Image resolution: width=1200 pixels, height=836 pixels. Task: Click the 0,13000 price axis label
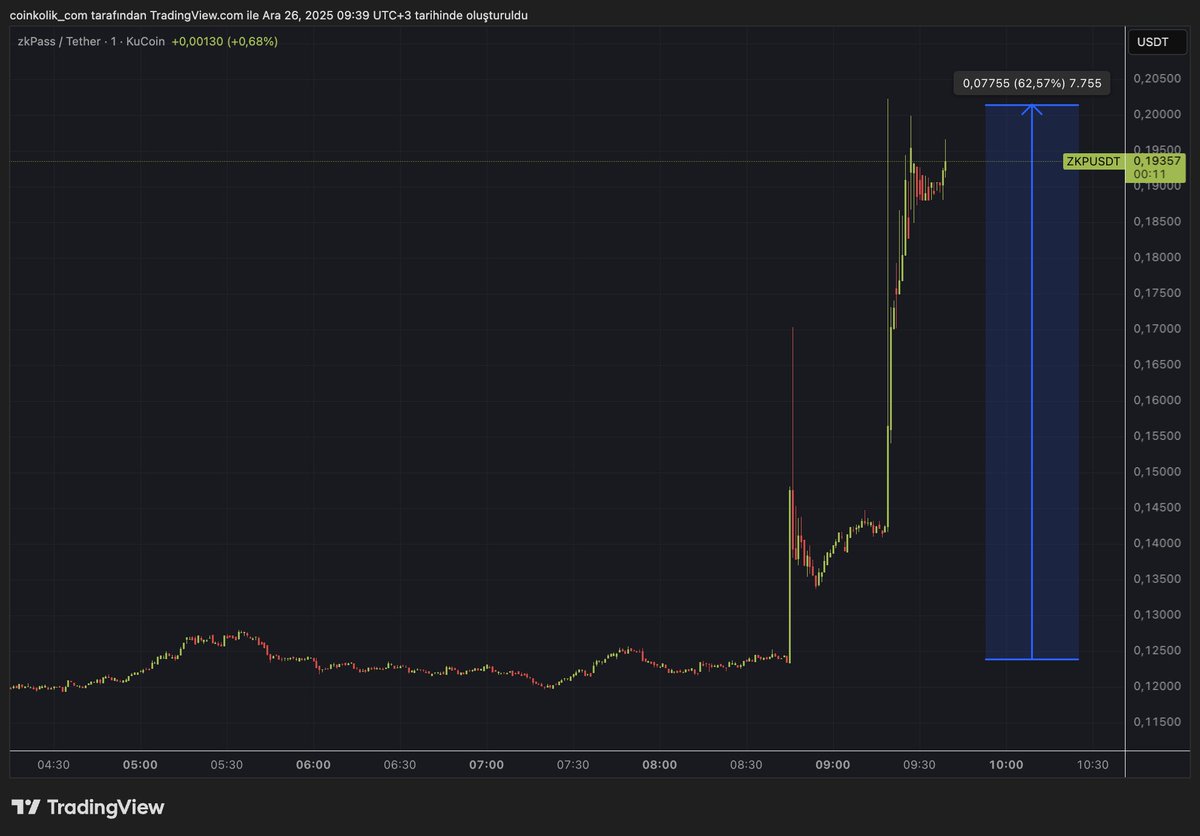(x=1158, y=615)
